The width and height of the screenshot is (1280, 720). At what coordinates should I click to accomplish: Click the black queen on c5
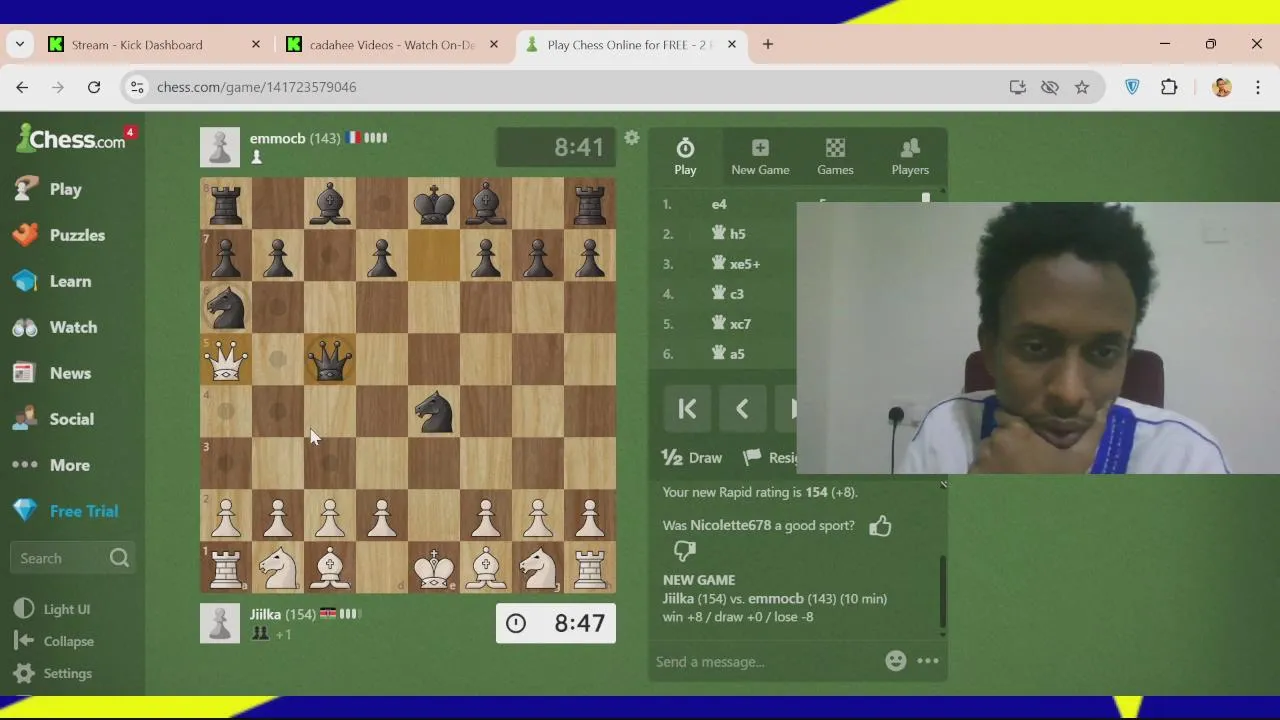(x=330, y=360)
